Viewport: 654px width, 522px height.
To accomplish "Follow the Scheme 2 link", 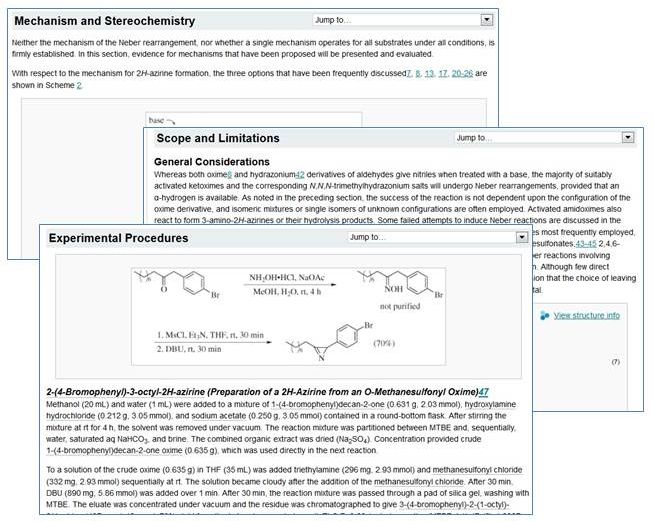I will click(79, 85).
